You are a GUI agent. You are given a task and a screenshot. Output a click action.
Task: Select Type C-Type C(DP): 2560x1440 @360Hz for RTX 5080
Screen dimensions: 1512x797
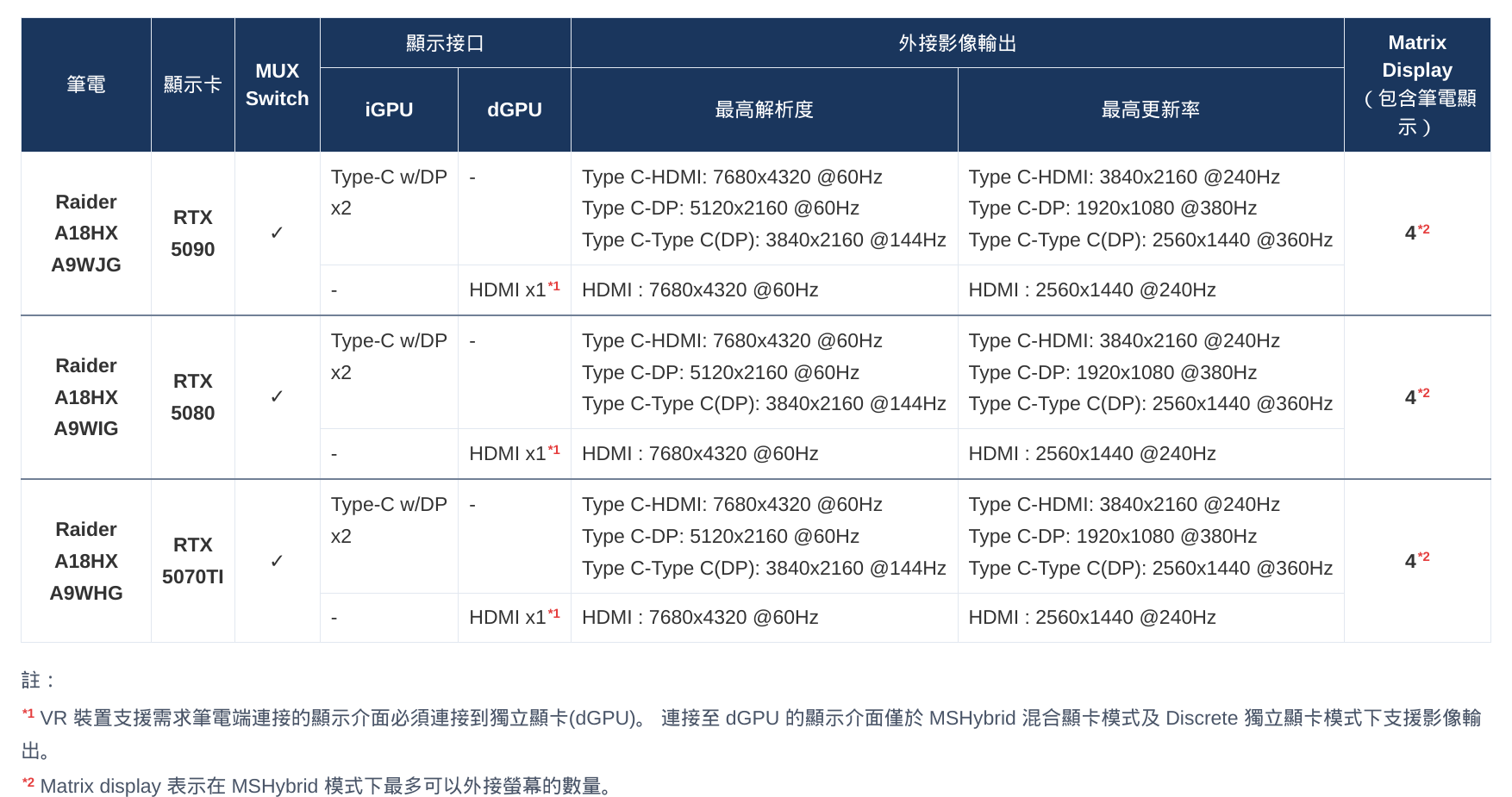[1151, 403]
